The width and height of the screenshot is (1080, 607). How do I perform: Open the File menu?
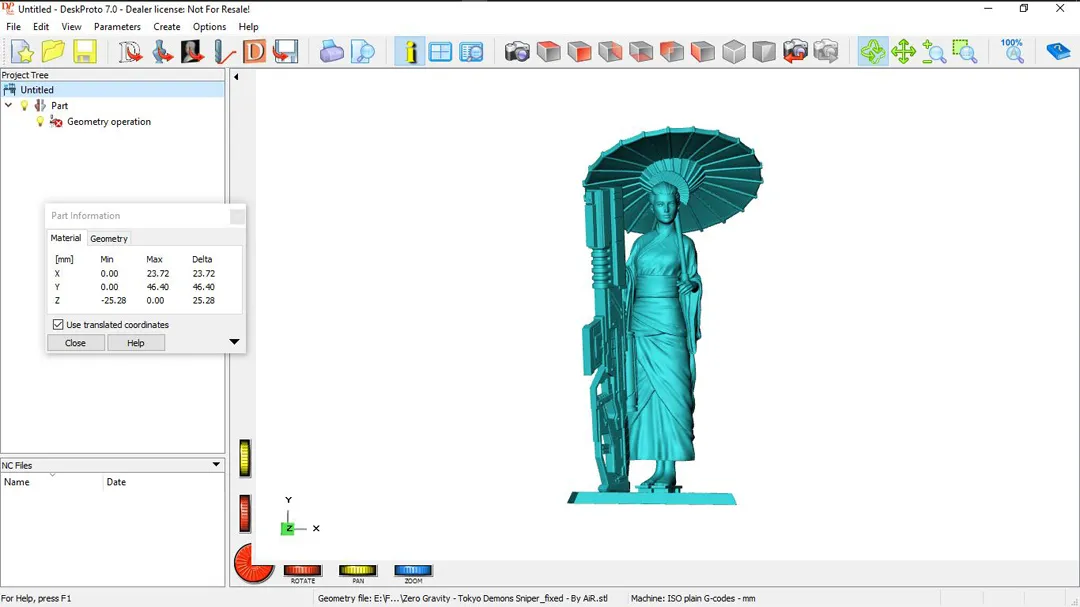point(14,27)
